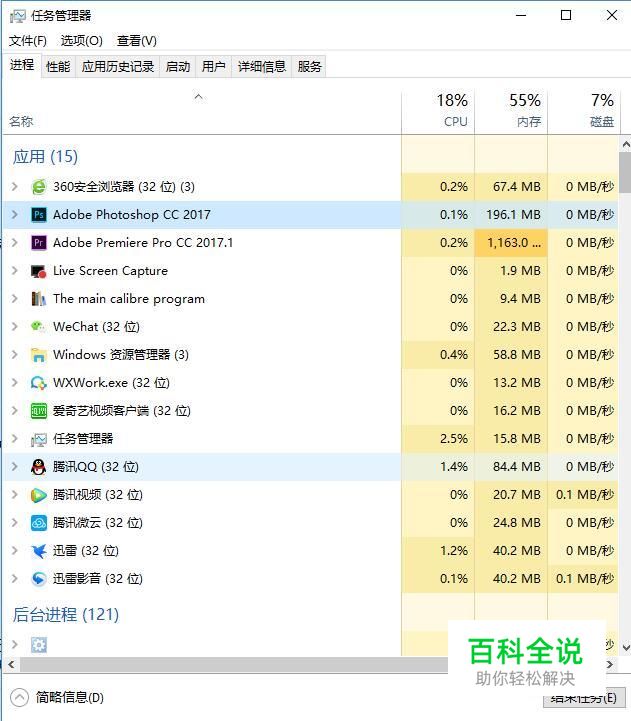Open the 文件(F) menu
This screenshot has width=631, height=721.
tap(28, 41)
